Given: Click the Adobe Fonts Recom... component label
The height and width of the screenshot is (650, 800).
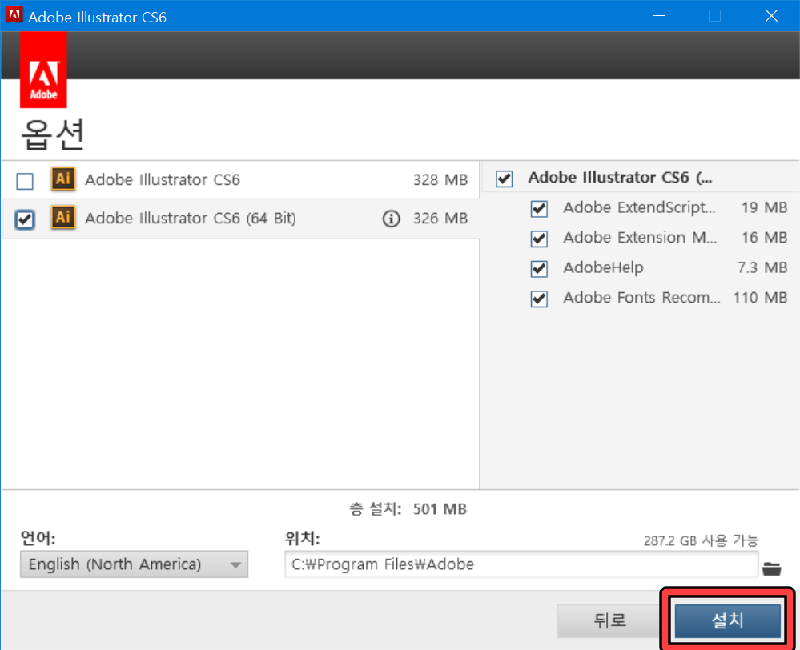Looking at the screenshot, I should (641, 297).
